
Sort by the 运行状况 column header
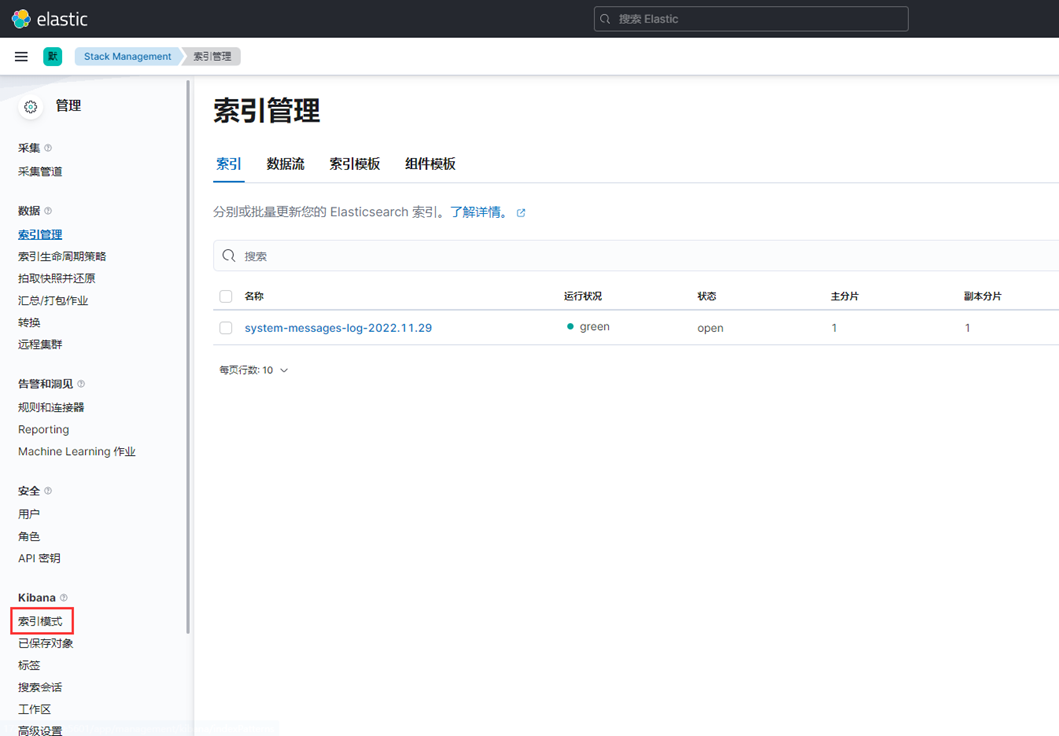pos(583,296)
